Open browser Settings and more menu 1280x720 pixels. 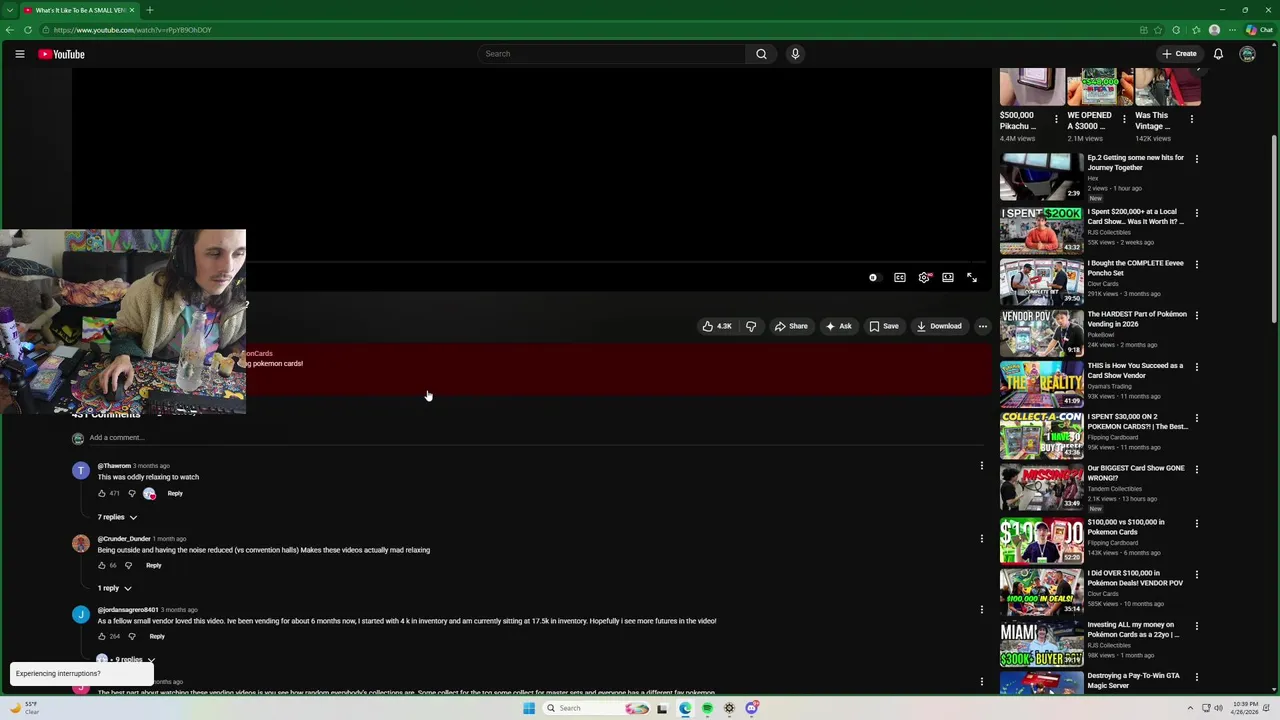(1232, 30)
